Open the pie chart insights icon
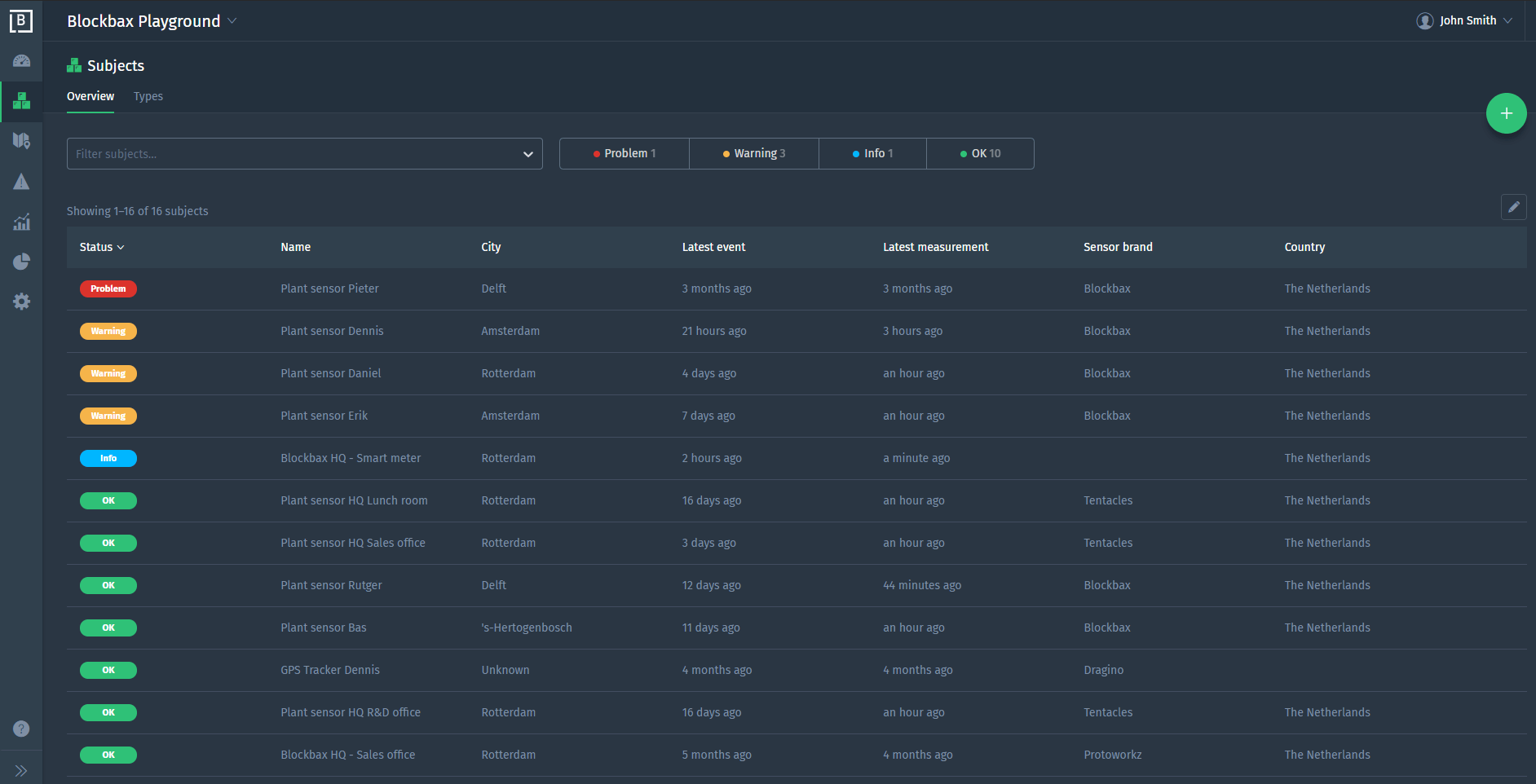 [21, 262]
